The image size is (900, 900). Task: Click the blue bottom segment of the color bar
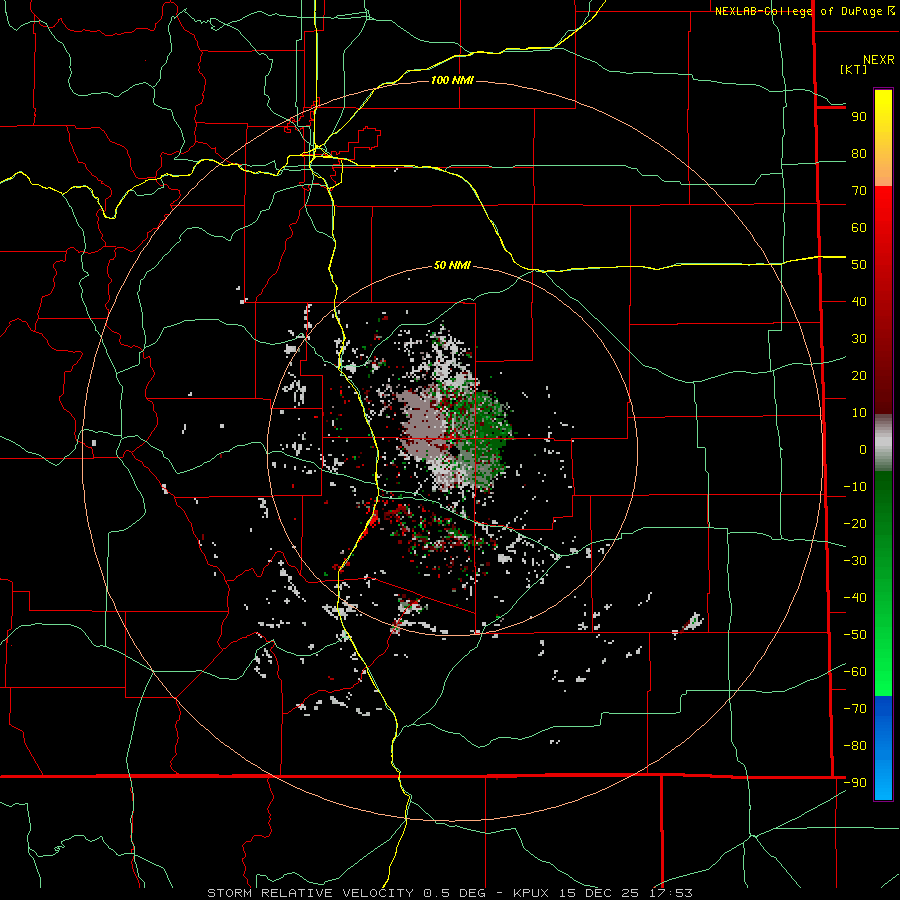(883, 748)
